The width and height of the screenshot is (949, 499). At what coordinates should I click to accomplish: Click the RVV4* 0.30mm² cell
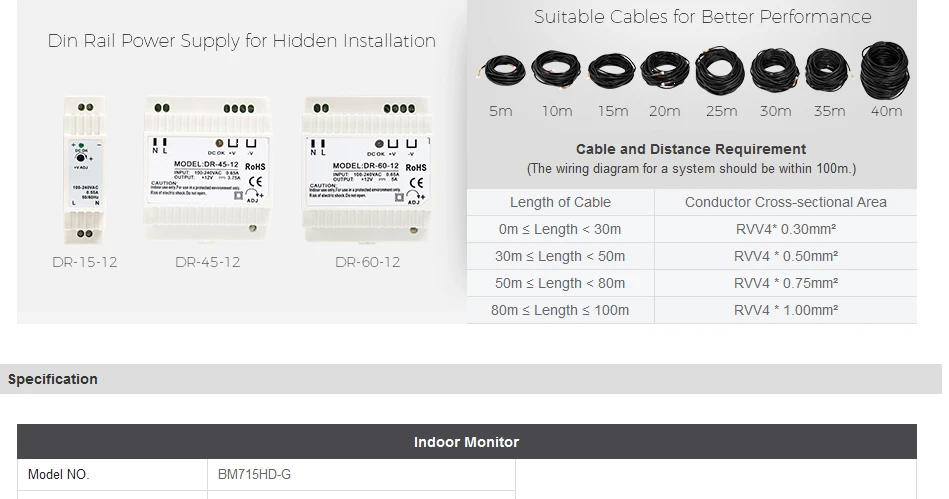pyautogui.click(x=786, y=230)
